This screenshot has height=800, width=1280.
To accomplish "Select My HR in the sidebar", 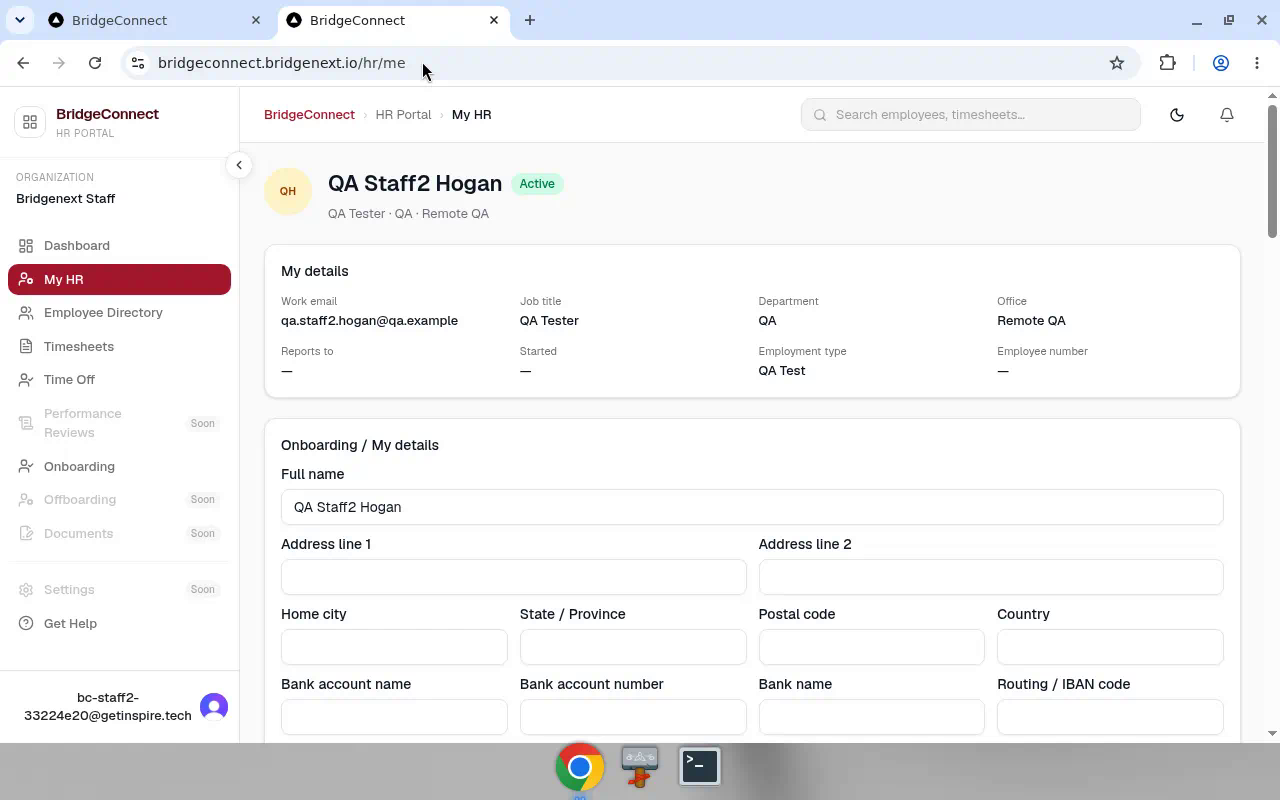I will [119, 280].
